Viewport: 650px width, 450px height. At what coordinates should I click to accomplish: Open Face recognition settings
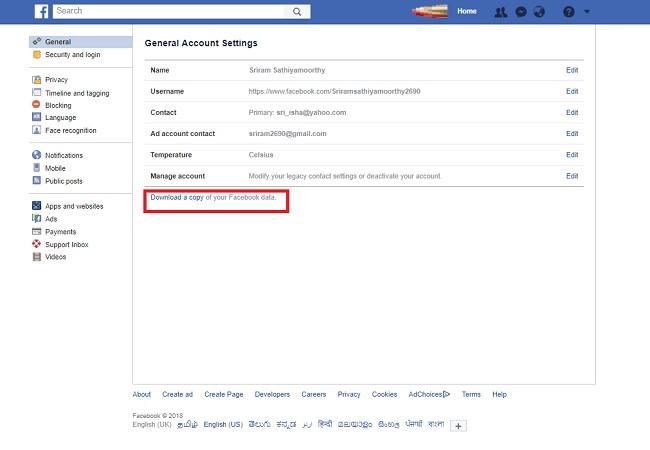[71, 130]
